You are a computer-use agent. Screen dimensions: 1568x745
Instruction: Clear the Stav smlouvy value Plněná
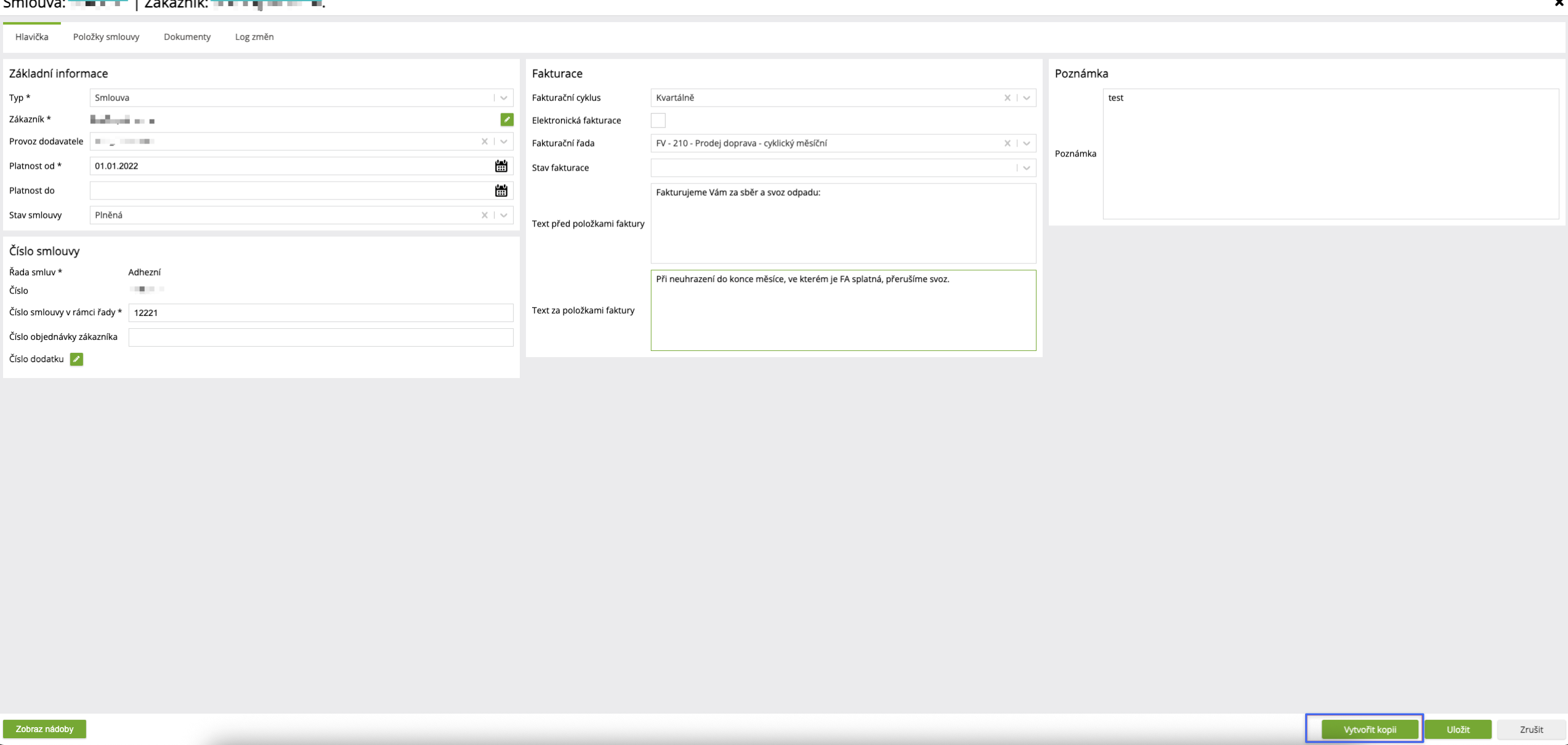click(485, 215)
